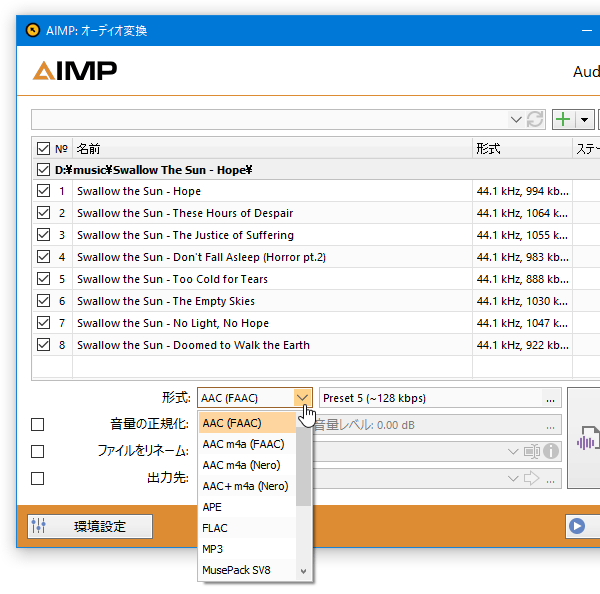Click the green plus add files button
Image resolution: width=600 pixels, height=594 pixels.
[563, 119]
